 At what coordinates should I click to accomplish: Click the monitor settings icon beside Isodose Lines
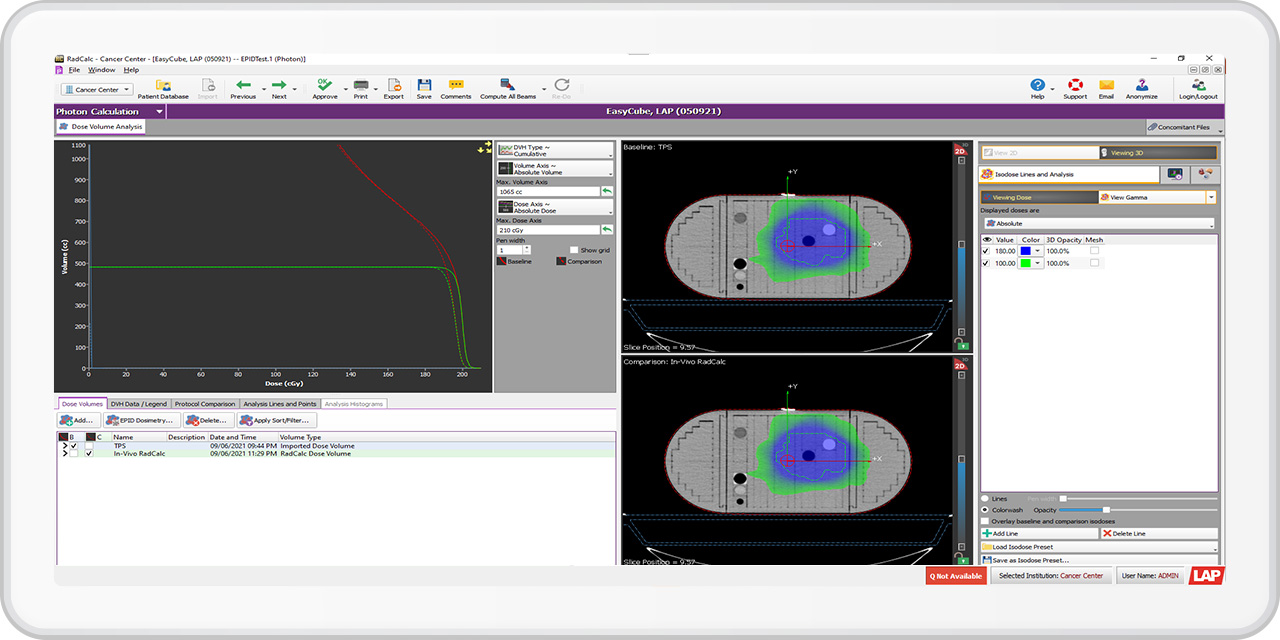tap(1175, 174)
